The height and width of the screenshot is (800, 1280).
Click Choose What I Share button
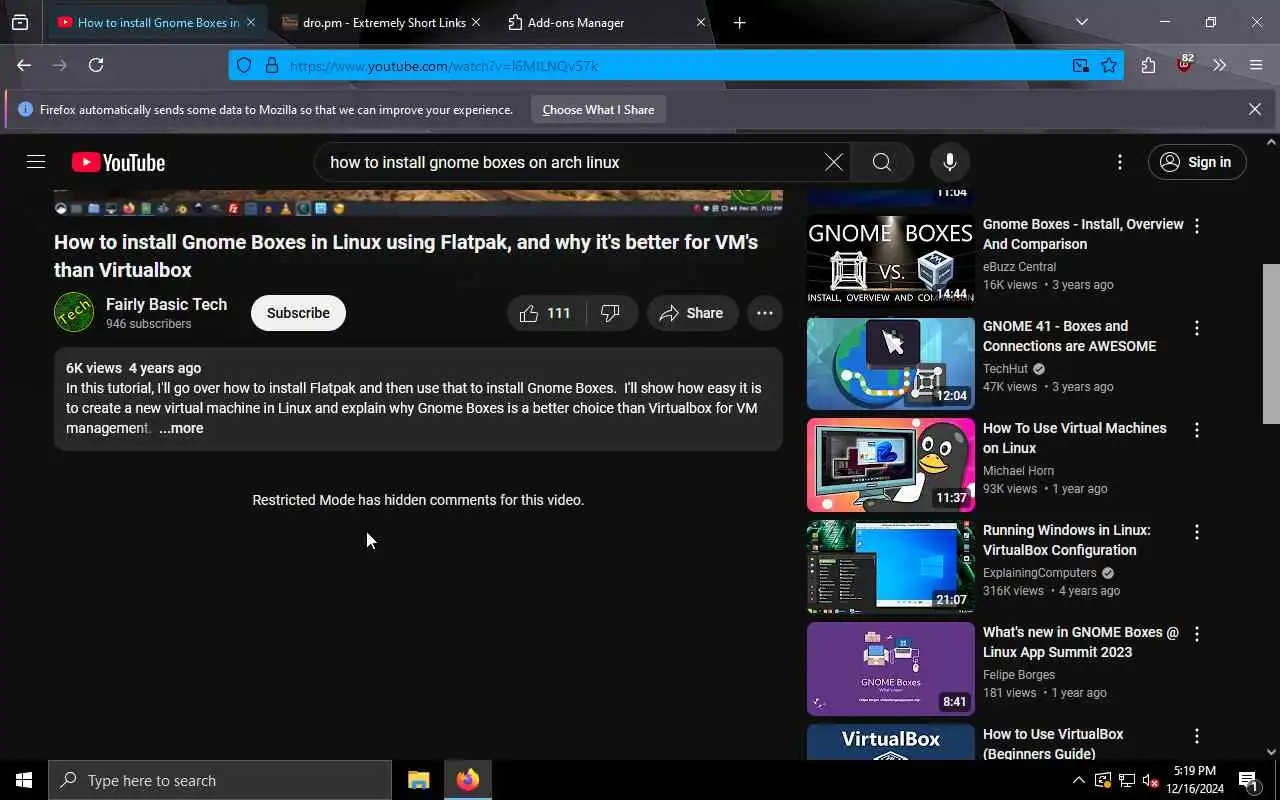coord(598,110)
